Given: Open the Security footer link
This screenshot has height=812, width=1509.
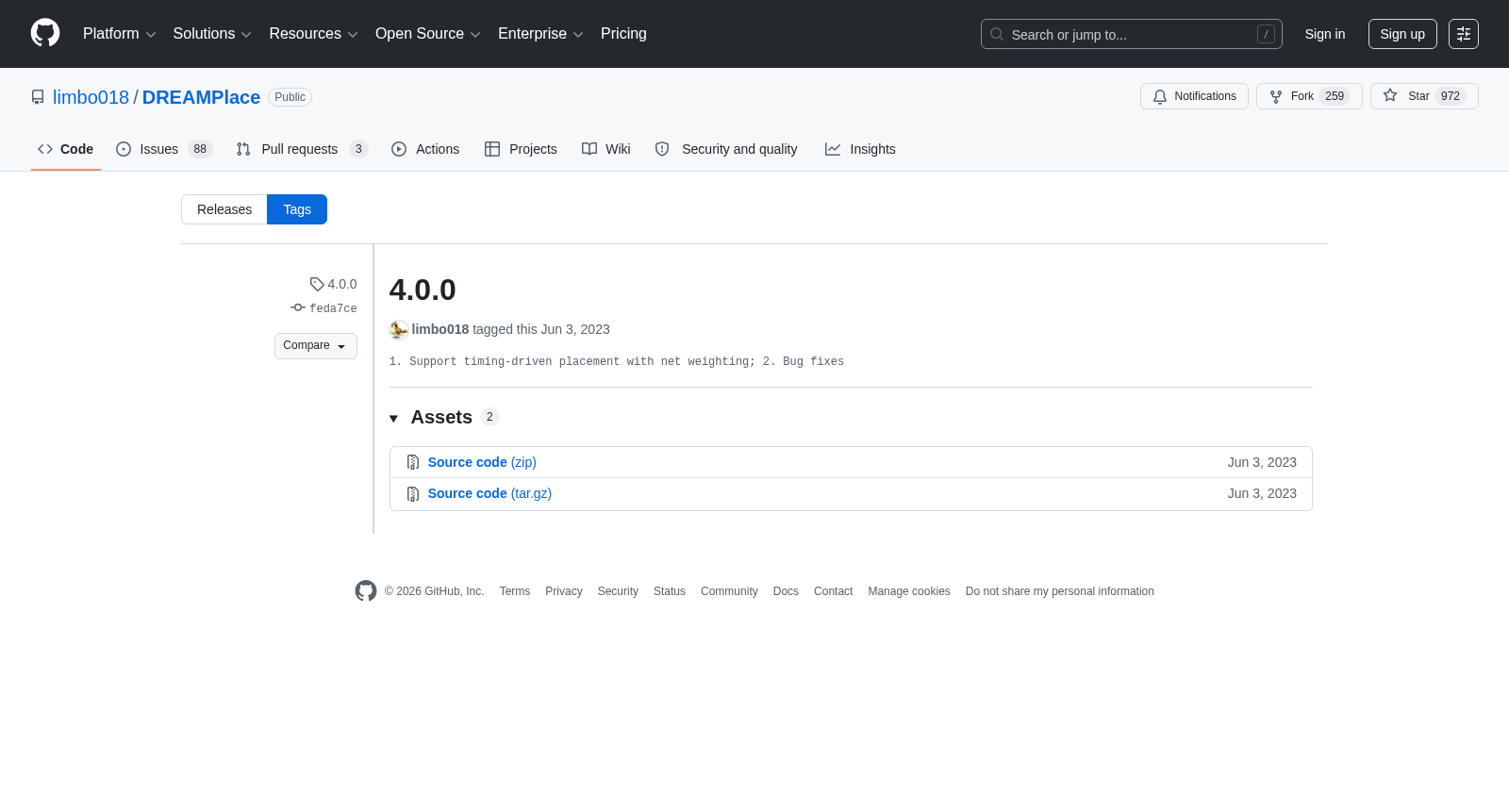Looking at the screenshot, I should [618, 591].
